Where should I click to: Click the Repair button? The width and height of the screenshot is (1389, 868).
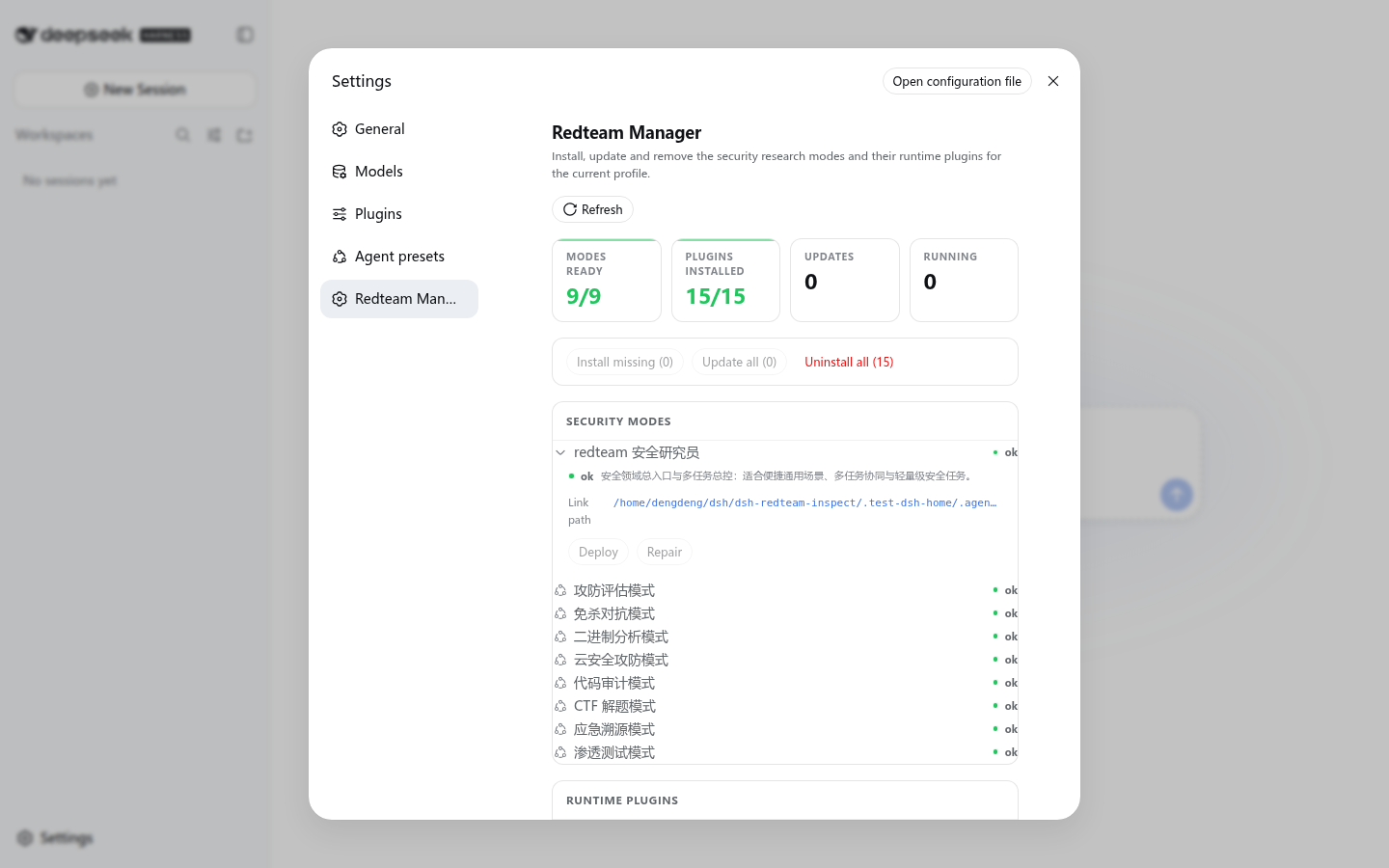(x=665, y=552)
